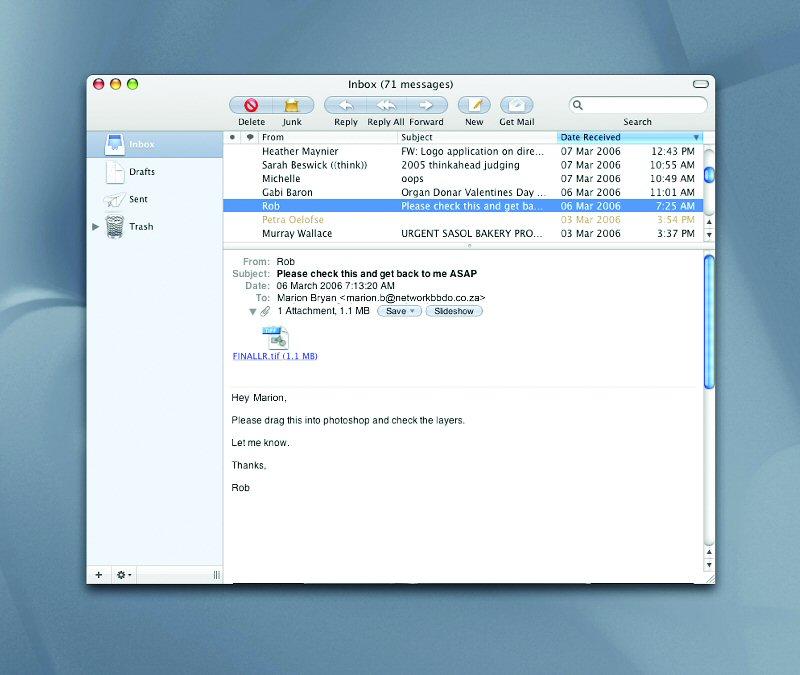Mark message as Junk

(x=292, y=105)
